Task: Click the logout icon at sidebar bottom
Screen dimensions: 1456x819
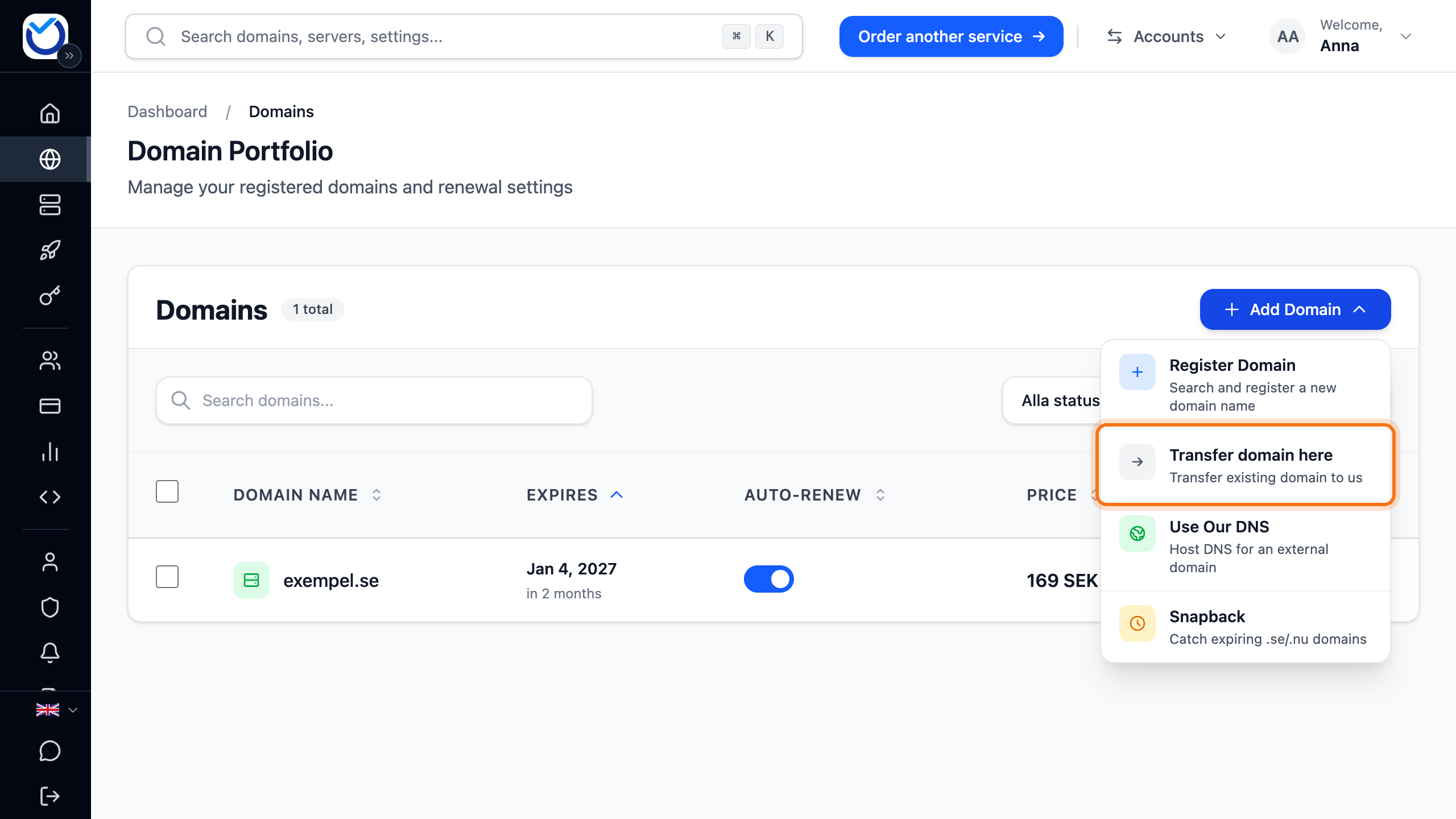Action: click(x=50, y=796)
